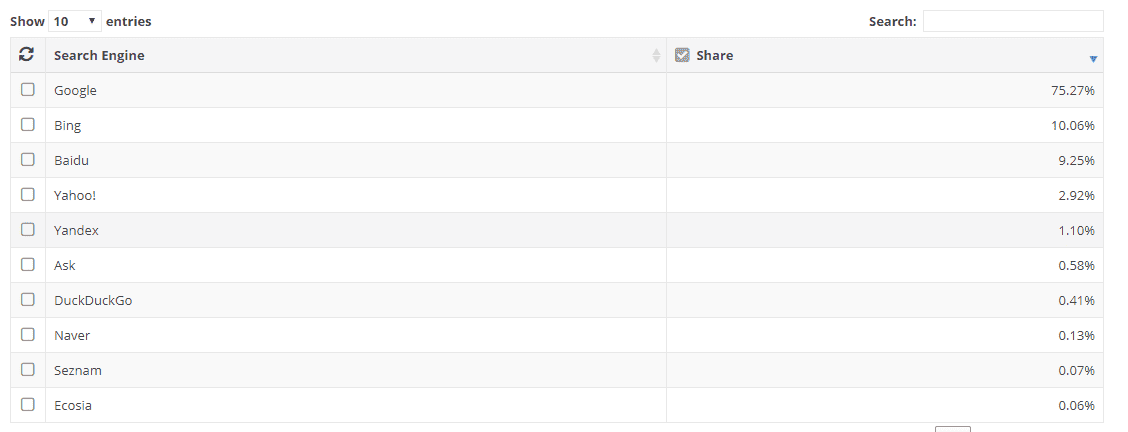This screenshot has height=432, width=1128.
Task: Click into the Search input field
Action: [1013, 21]
